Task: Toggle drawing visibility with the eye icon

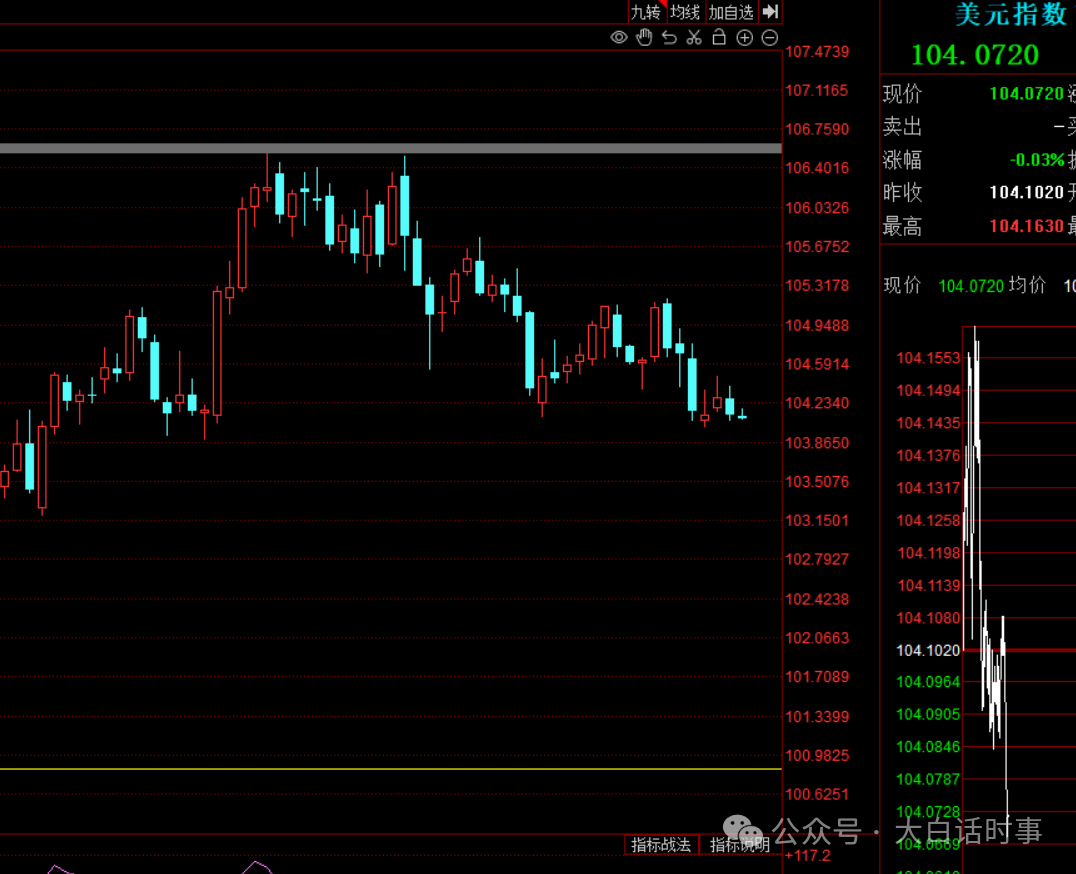Action: (x=618, y=38)
